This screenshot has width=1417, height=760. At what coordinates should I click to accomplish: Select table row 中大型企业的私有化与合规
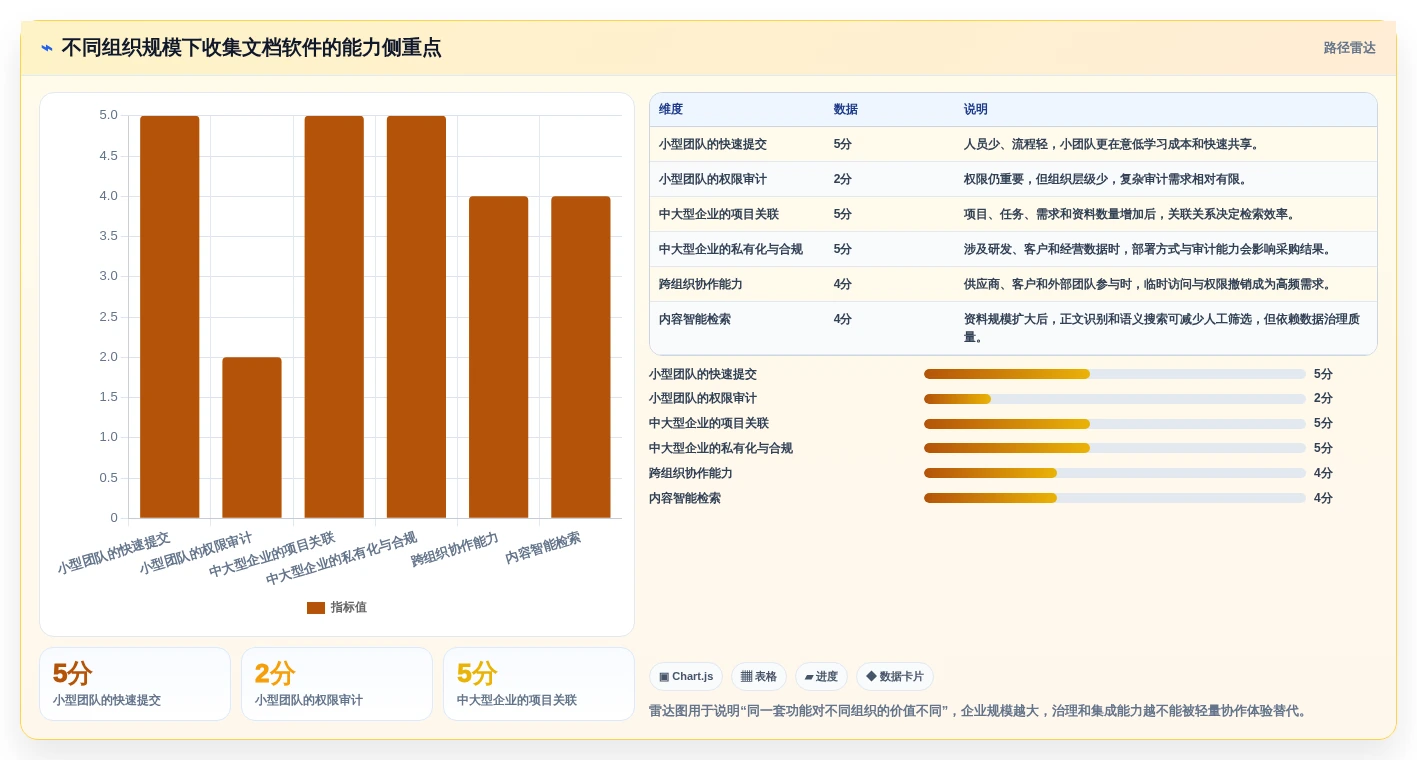click(1013, 249)
